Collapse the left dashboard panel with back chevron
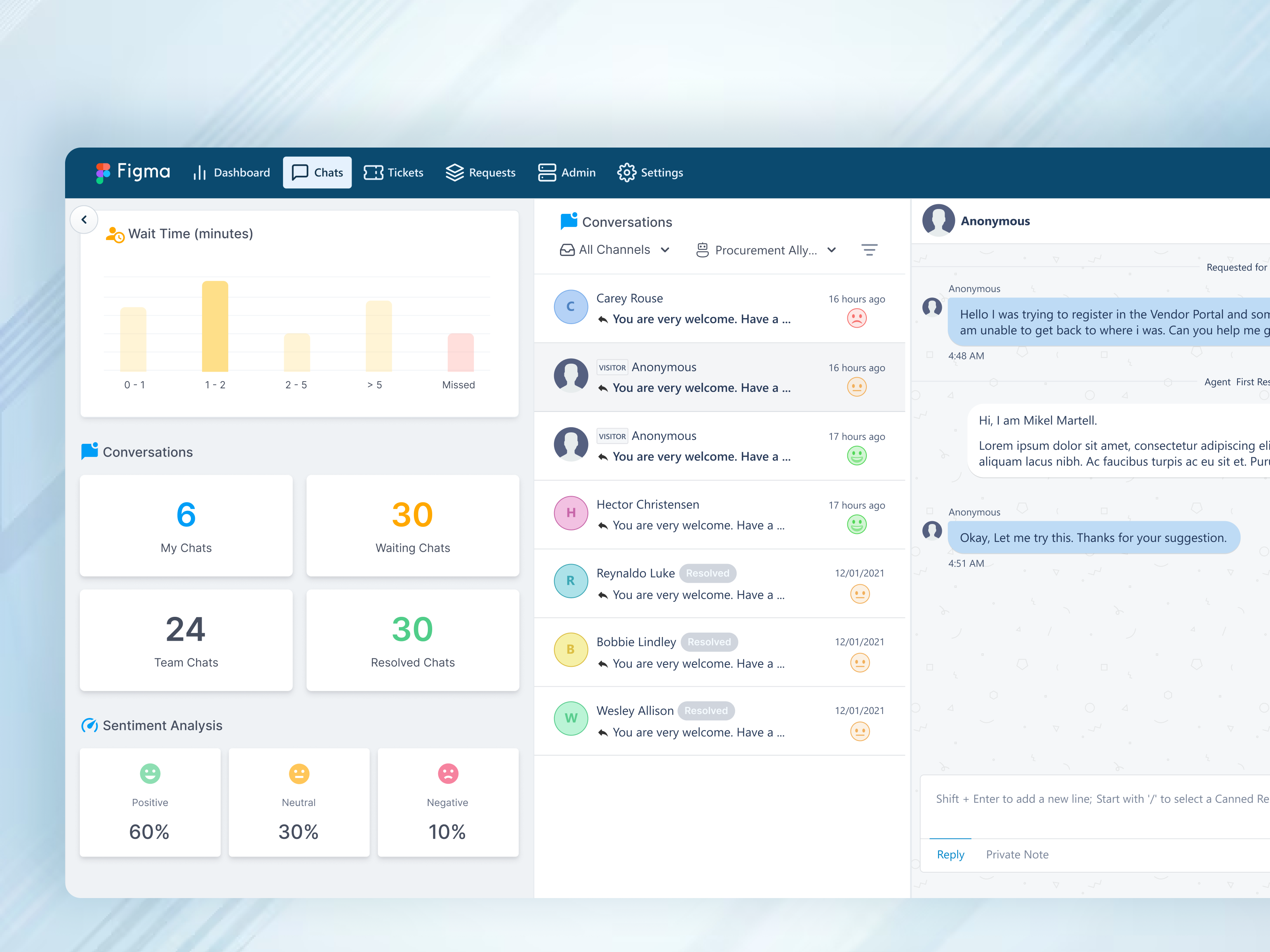The image size is (1270, 952). (84, 219)
